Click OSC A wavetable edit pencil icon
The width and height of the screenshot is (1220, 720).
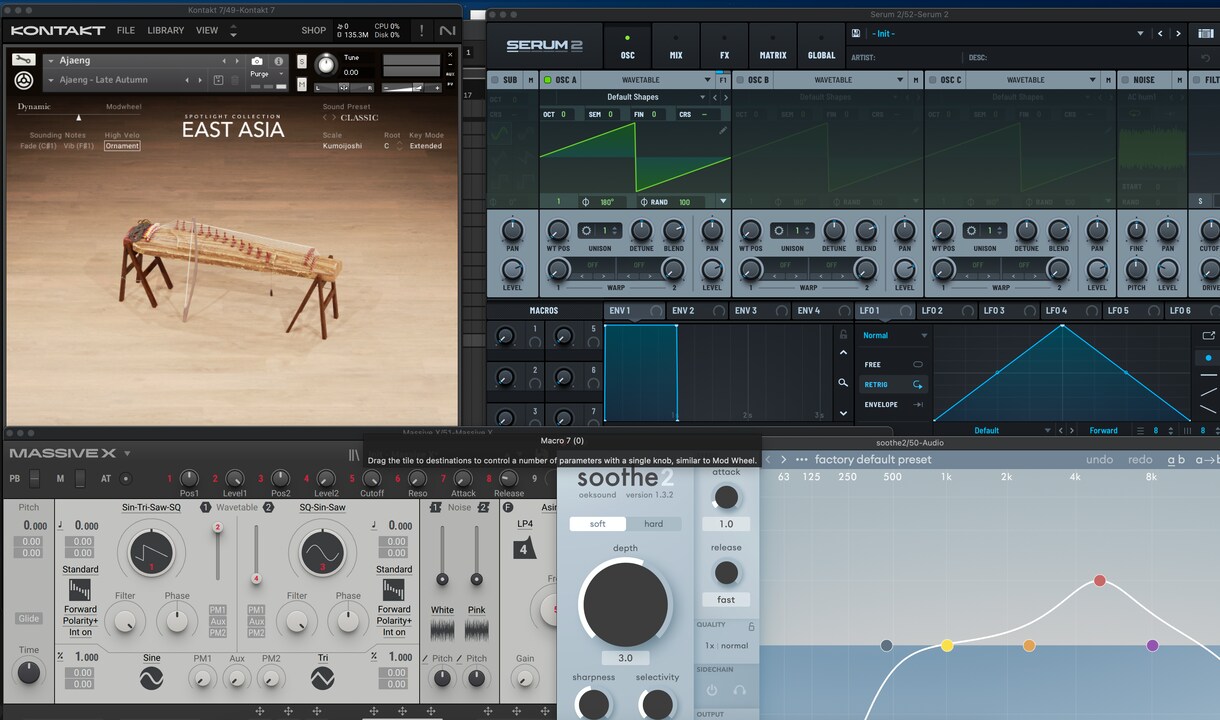(x=723, y=130)
